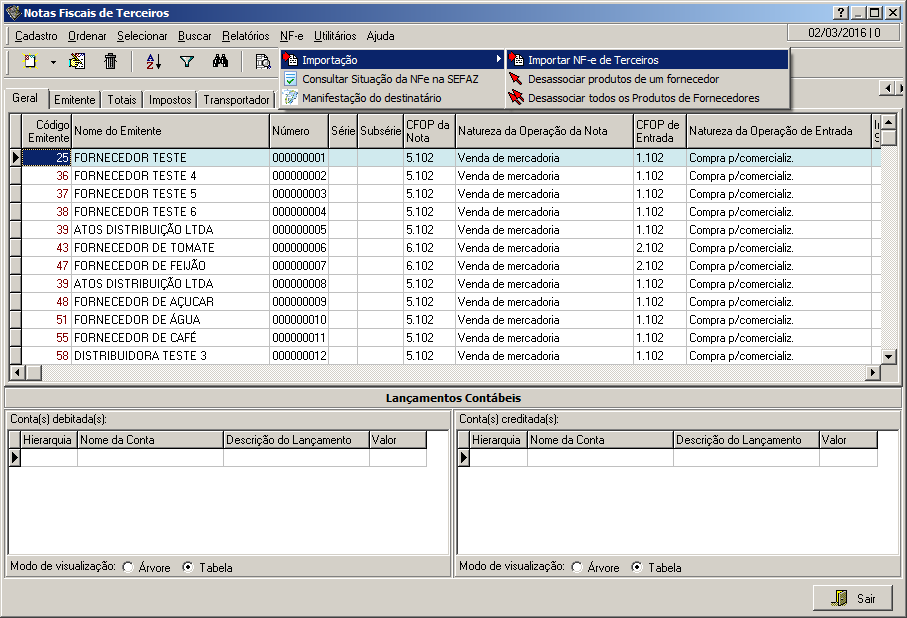
Task: Click the funnel filter icon
Action: coord(186,61)
